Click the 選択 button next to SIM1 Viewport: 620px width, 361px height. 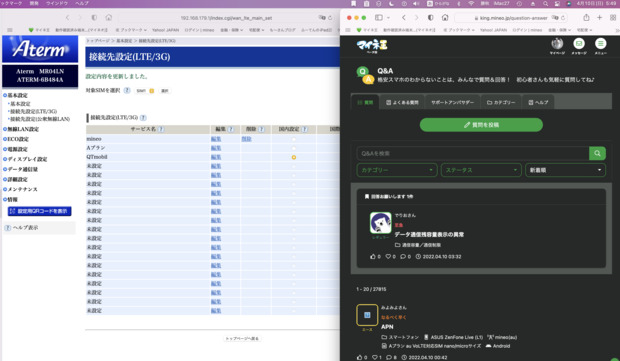[x=165, y=91]
